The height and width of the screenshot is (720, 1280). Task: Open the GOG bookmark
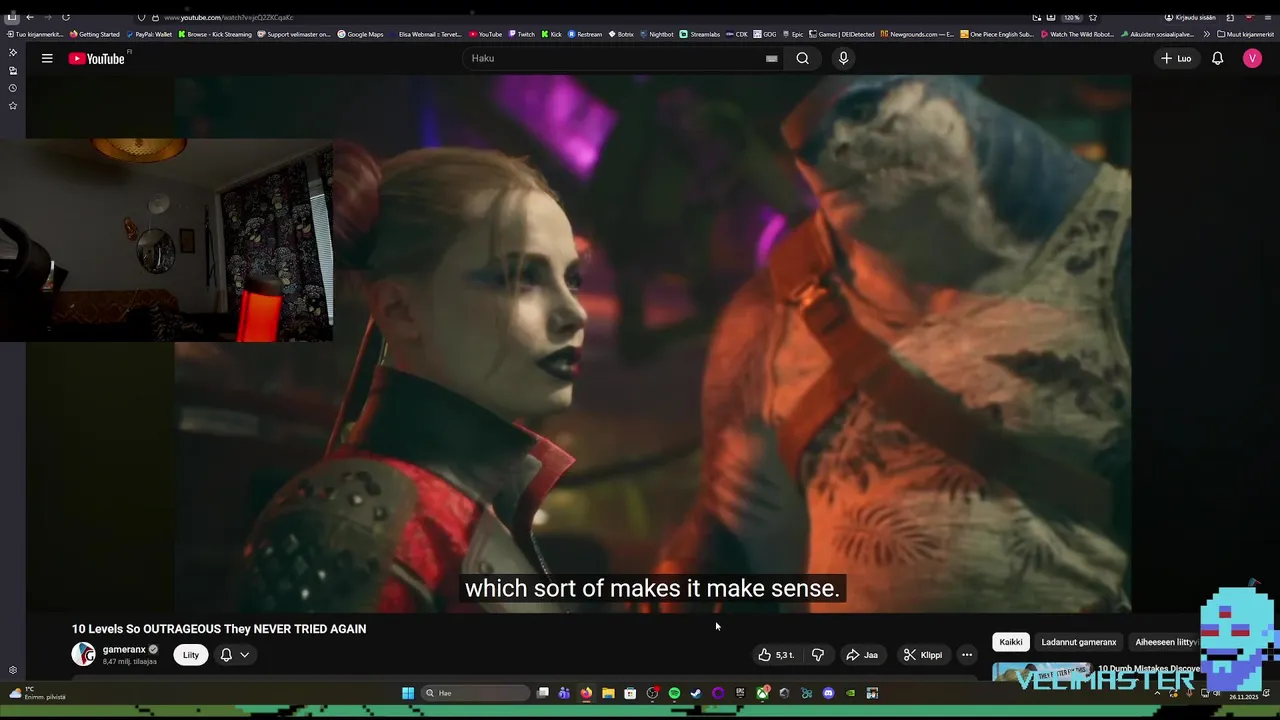click(x=765, y=34)
